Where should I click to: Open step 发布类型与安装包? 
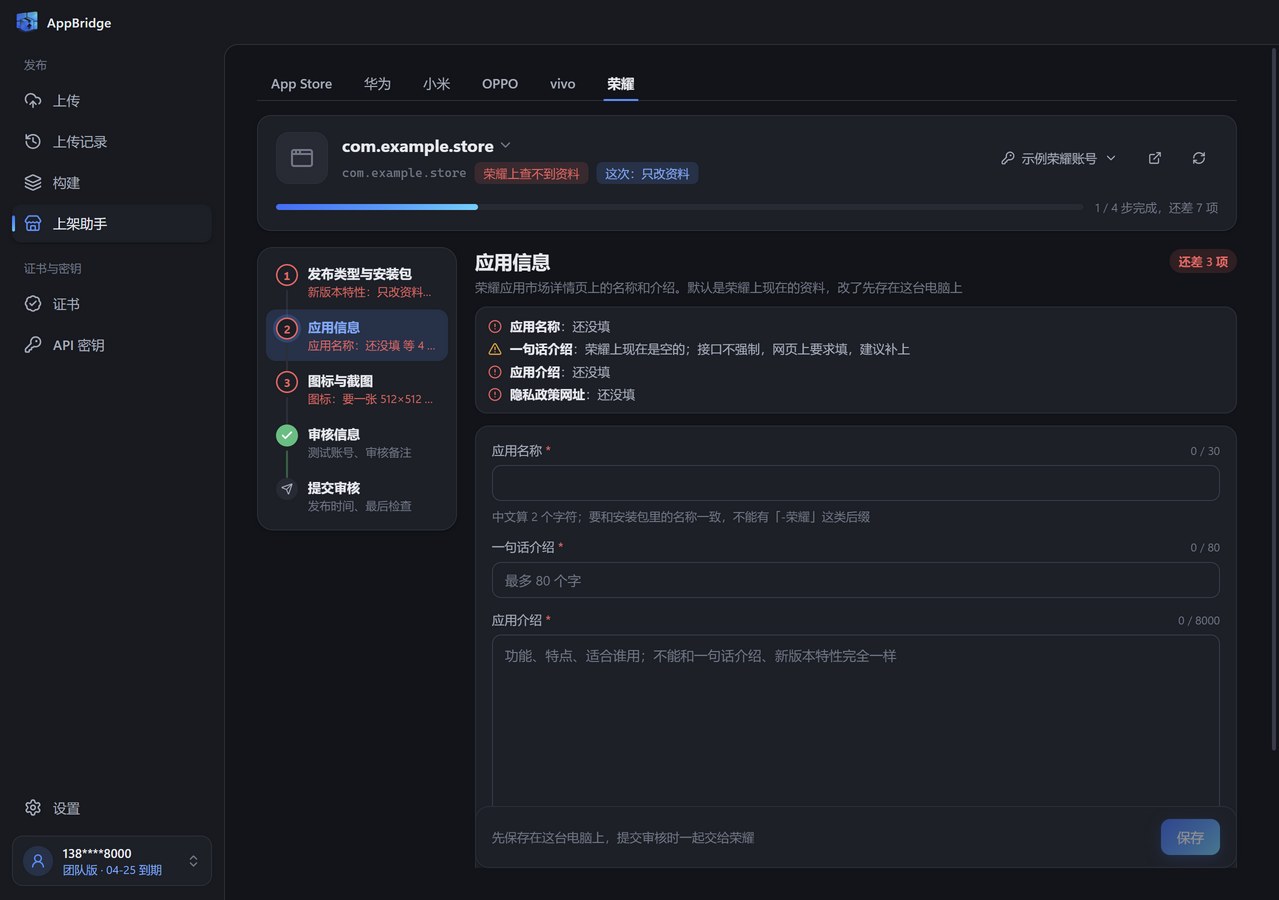357,282
